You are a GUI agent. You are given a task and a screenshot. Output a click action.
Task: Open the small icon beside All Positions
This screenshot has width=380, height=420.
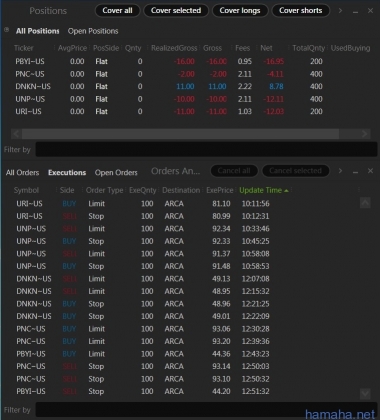click(6, 30)
